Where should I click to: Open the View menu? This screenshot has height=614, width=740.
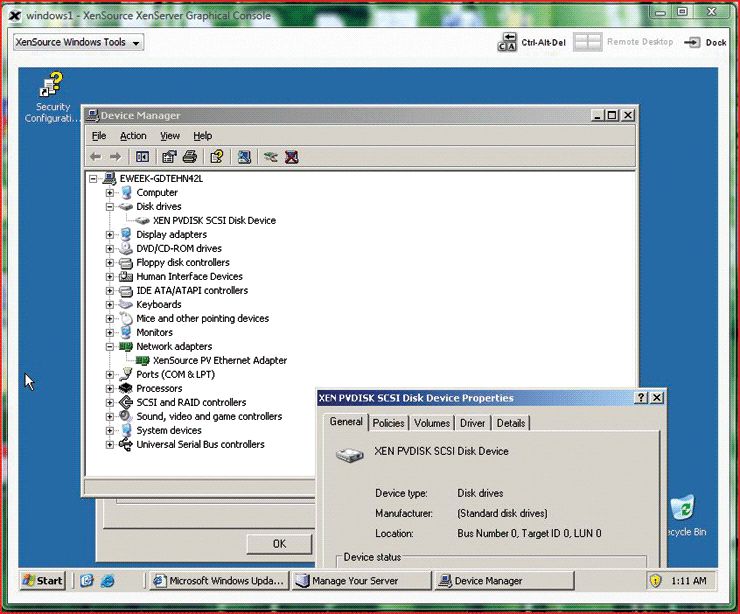pyautogui.click(x=170, y=136)
